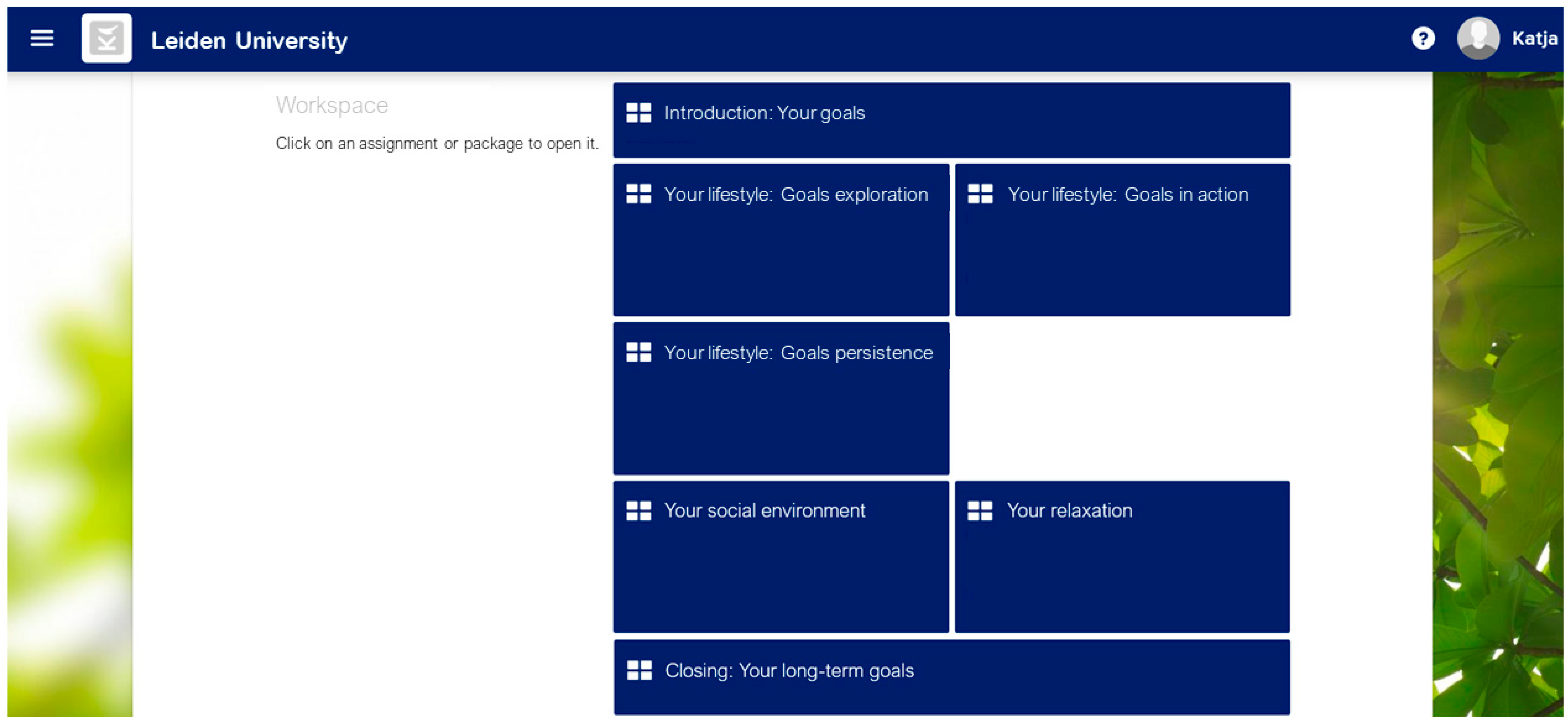This screenshot has width=1568, height=724.
Task: Click grid icon beside Your relaxation
Action: pos(980,511)
